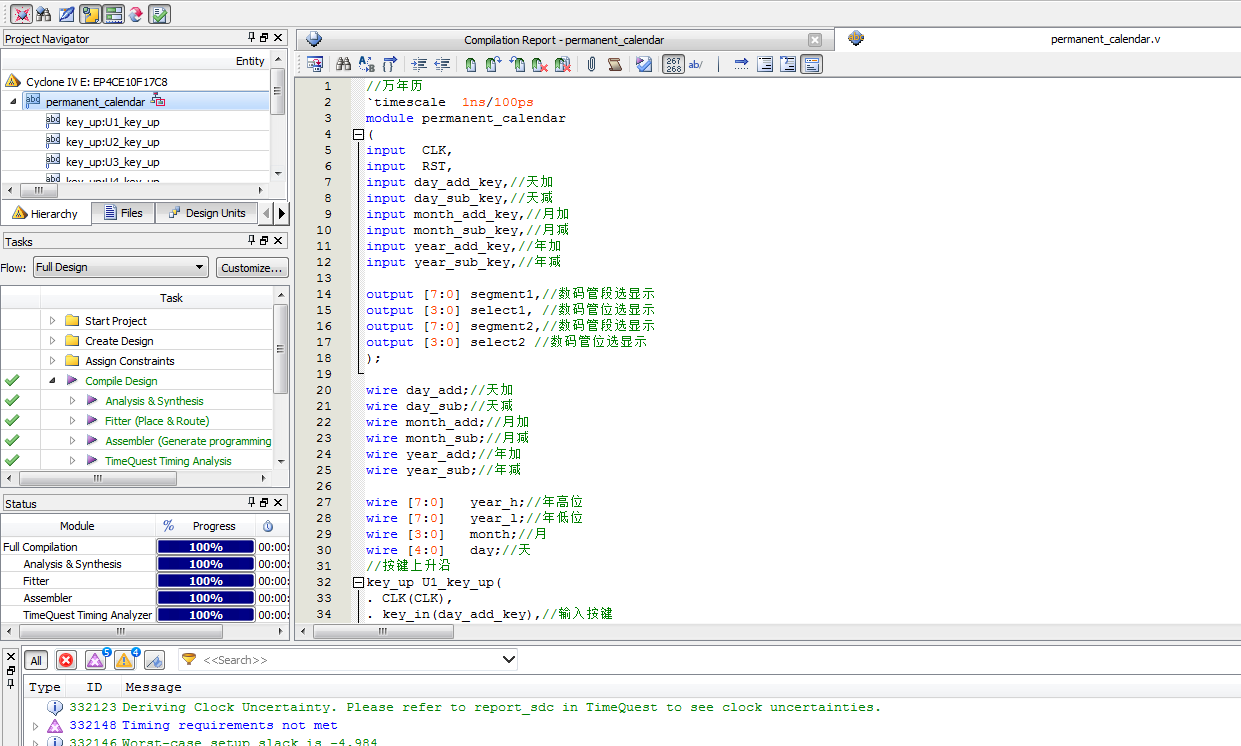
Task: Click the scroll-shaped template icon
Action: [615, 64]
